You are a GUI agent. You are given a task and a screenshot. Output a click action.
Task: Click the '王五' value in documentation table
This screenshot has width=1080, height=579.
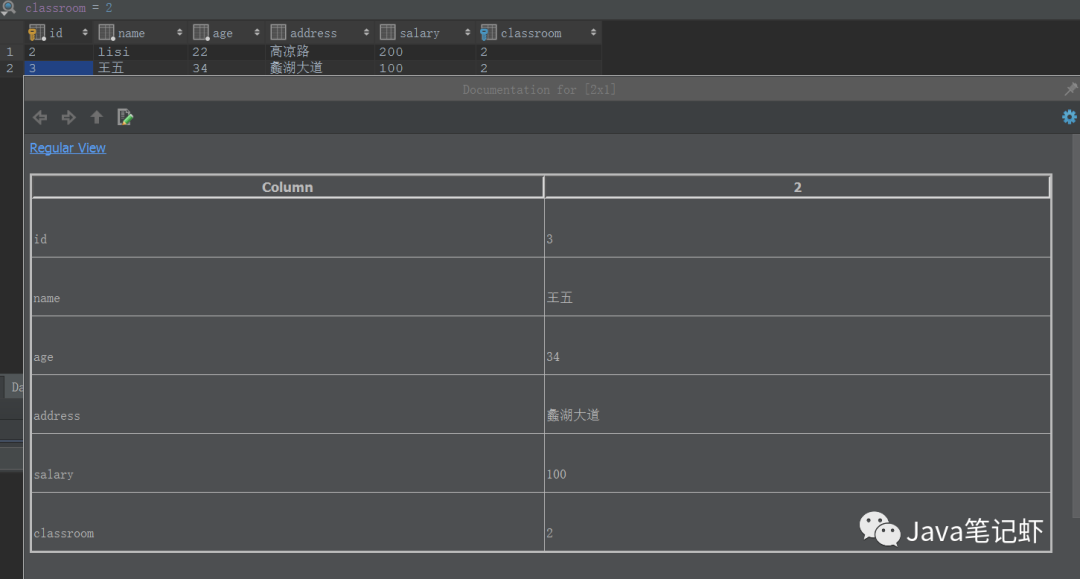click(x=560, y=297)
